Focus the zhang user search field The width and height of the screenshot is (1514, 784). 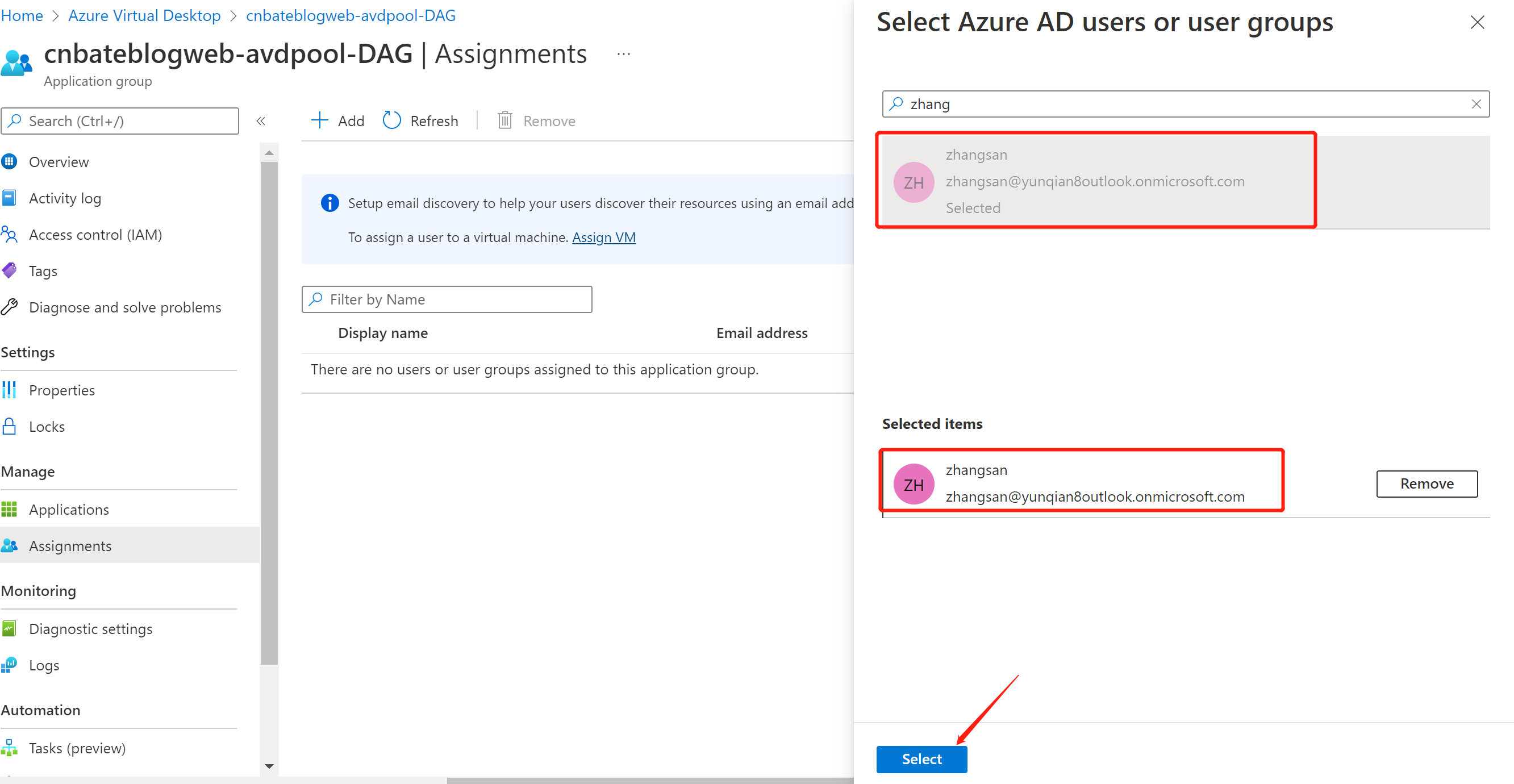click(1186, 104)
